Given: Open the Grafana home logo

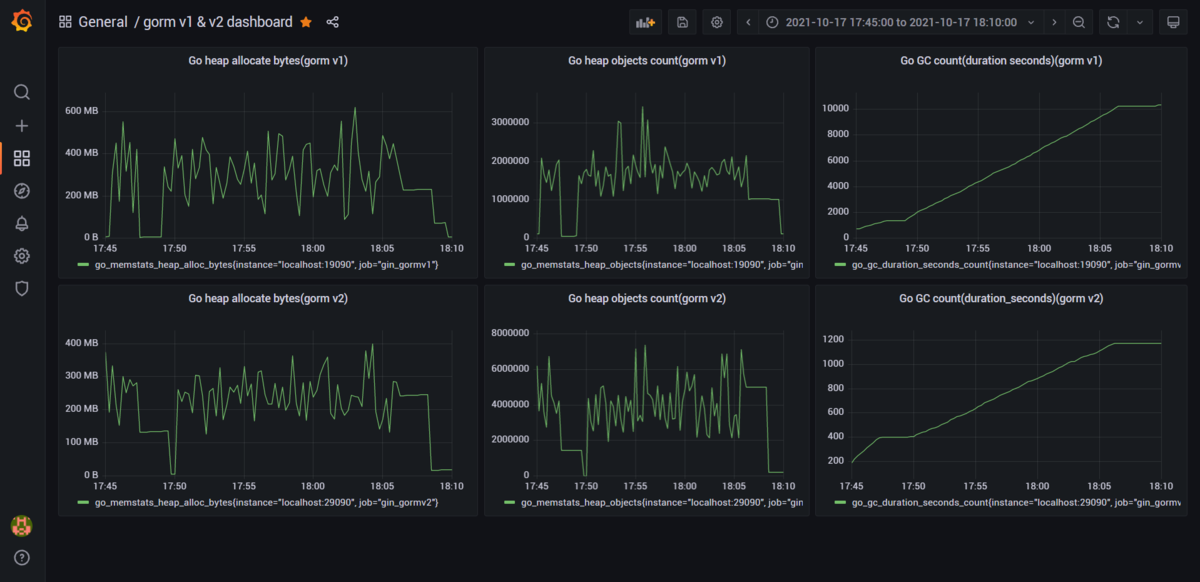Looking at the screenshot, I should 22,21.
